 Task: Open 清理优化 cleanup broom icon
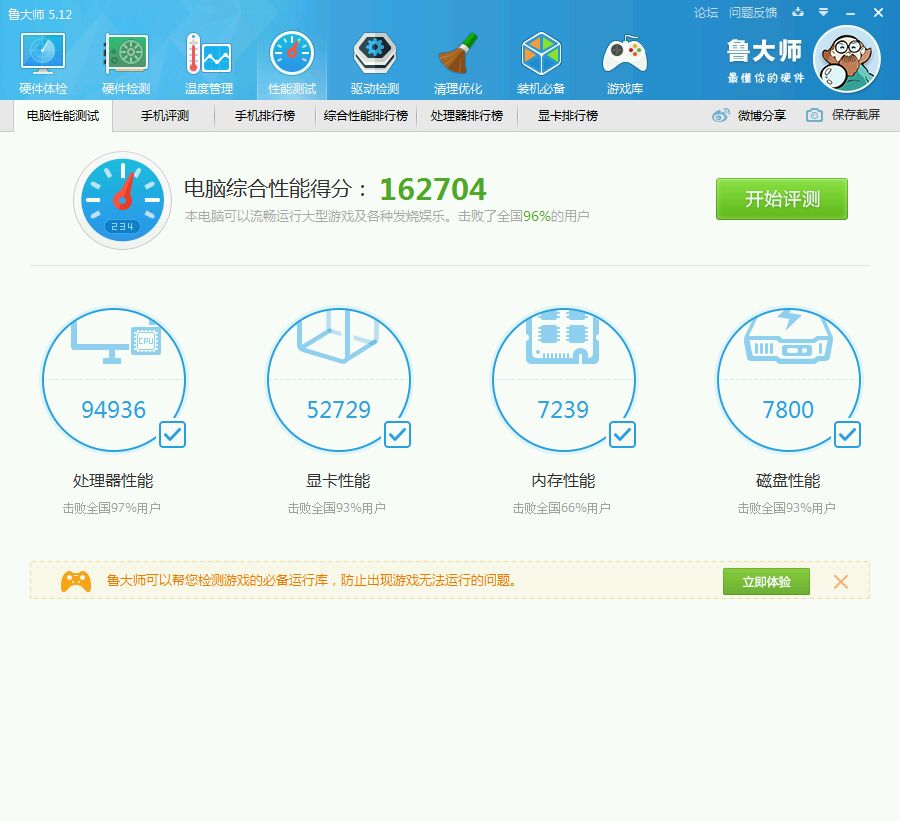pyautogui.click(x=458, y=53)
